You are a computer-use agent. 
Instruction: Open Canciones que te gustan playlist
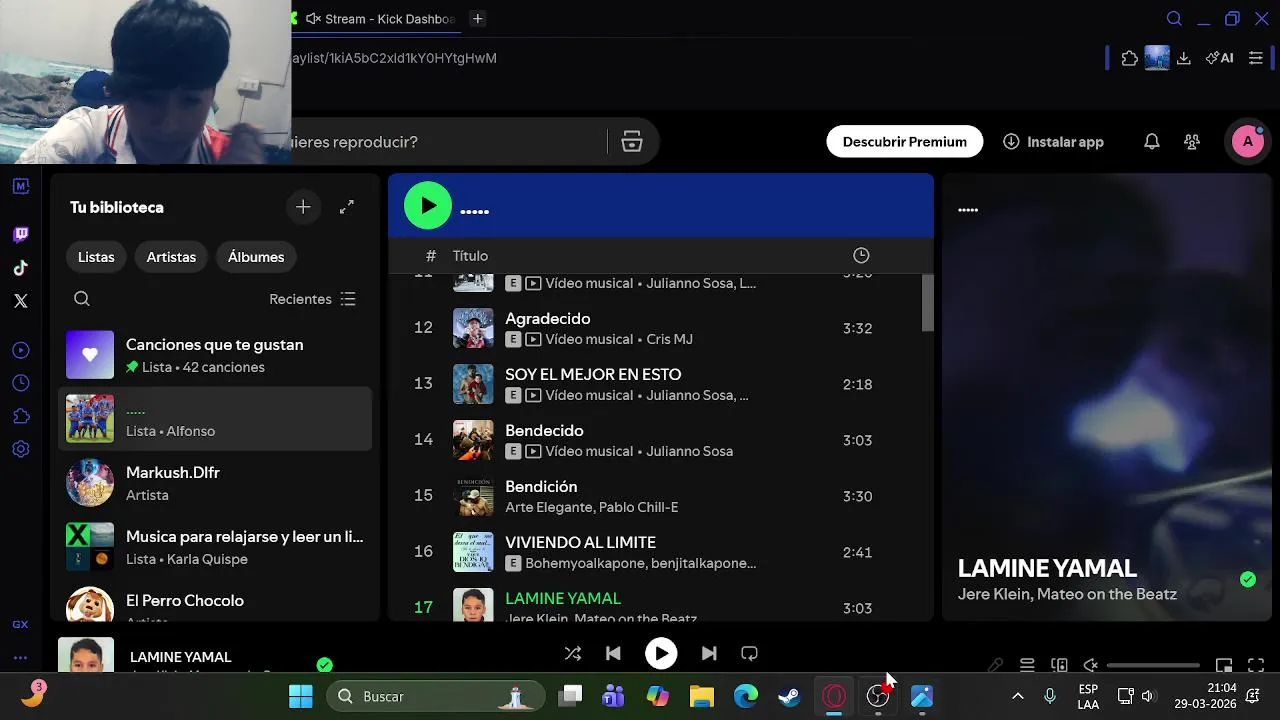pyautogui.click(x=215, y=355)
